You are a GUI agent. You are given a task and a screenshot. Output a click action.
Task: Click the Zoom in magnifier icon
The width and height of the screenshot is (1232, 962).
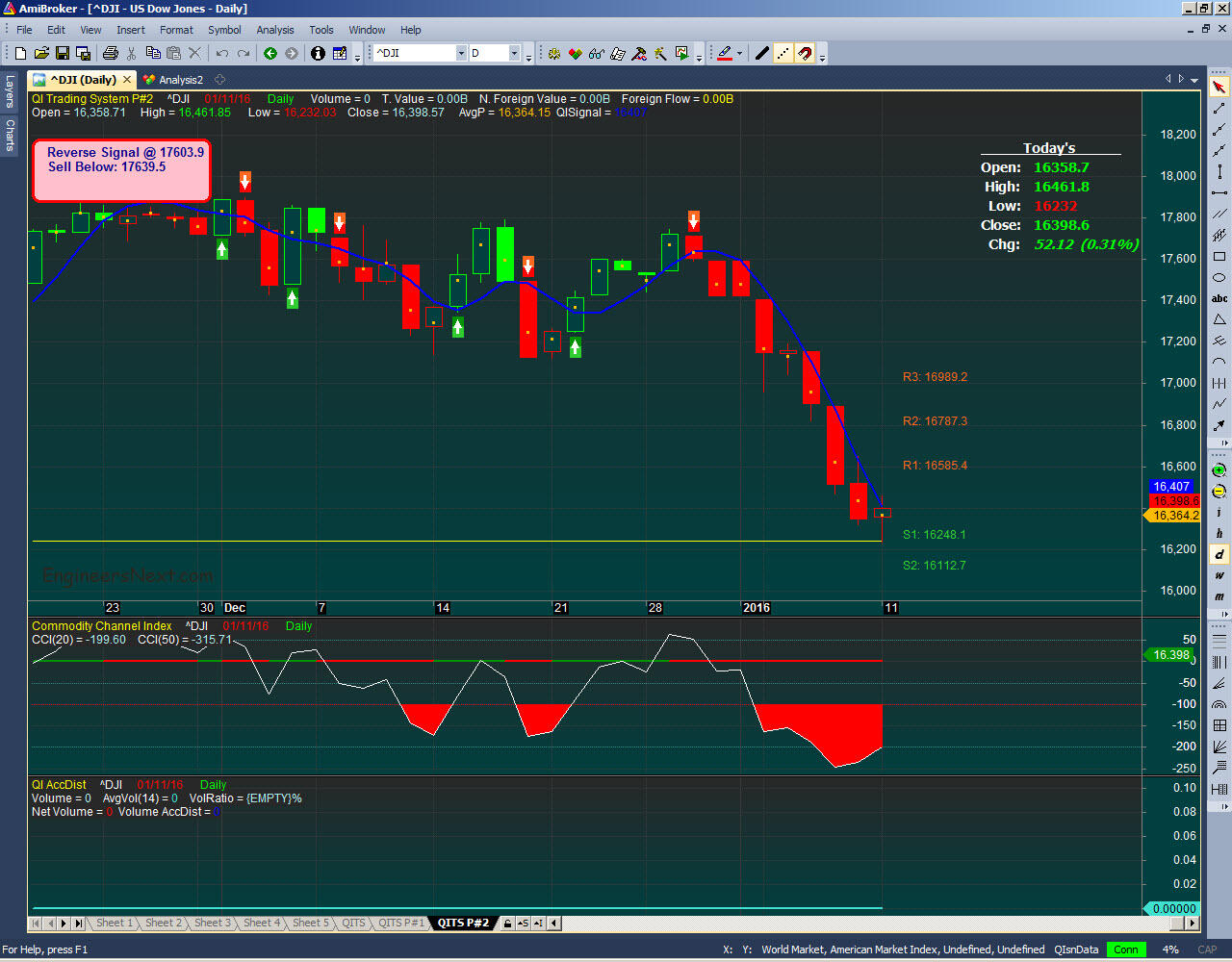tap(1219, 470)
